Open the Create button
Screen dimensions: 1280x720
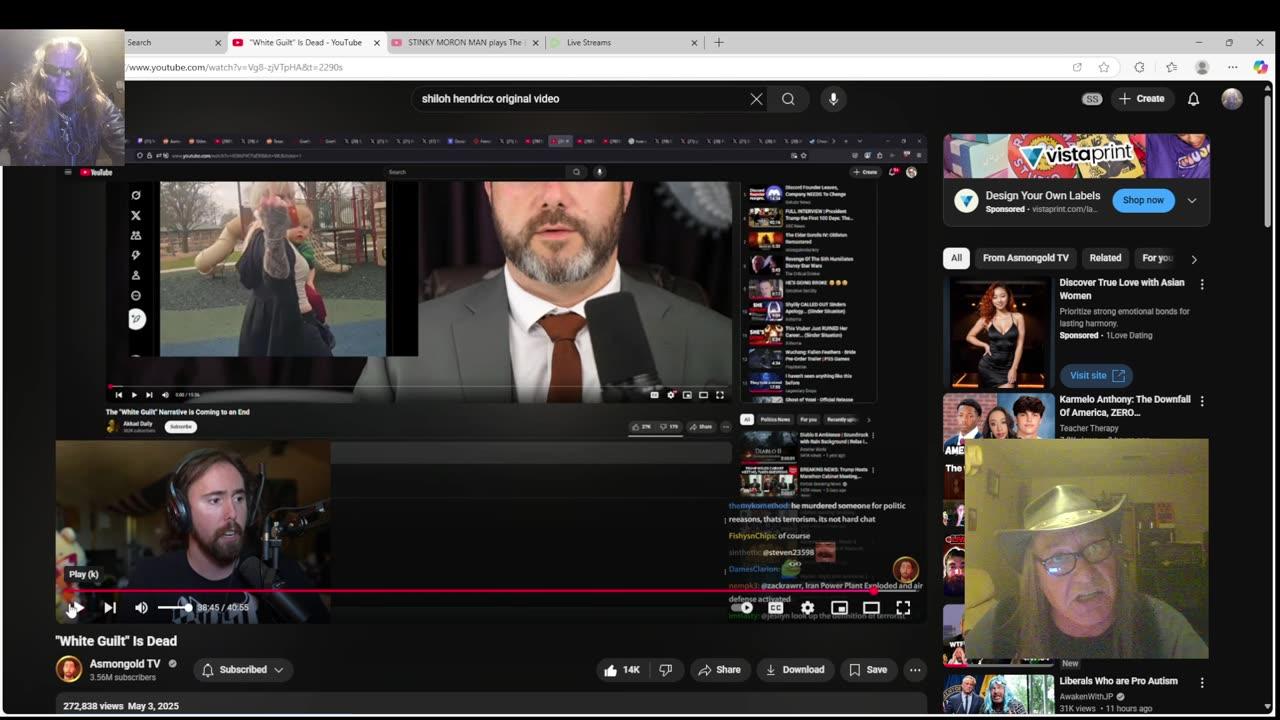pos(1141,99)
